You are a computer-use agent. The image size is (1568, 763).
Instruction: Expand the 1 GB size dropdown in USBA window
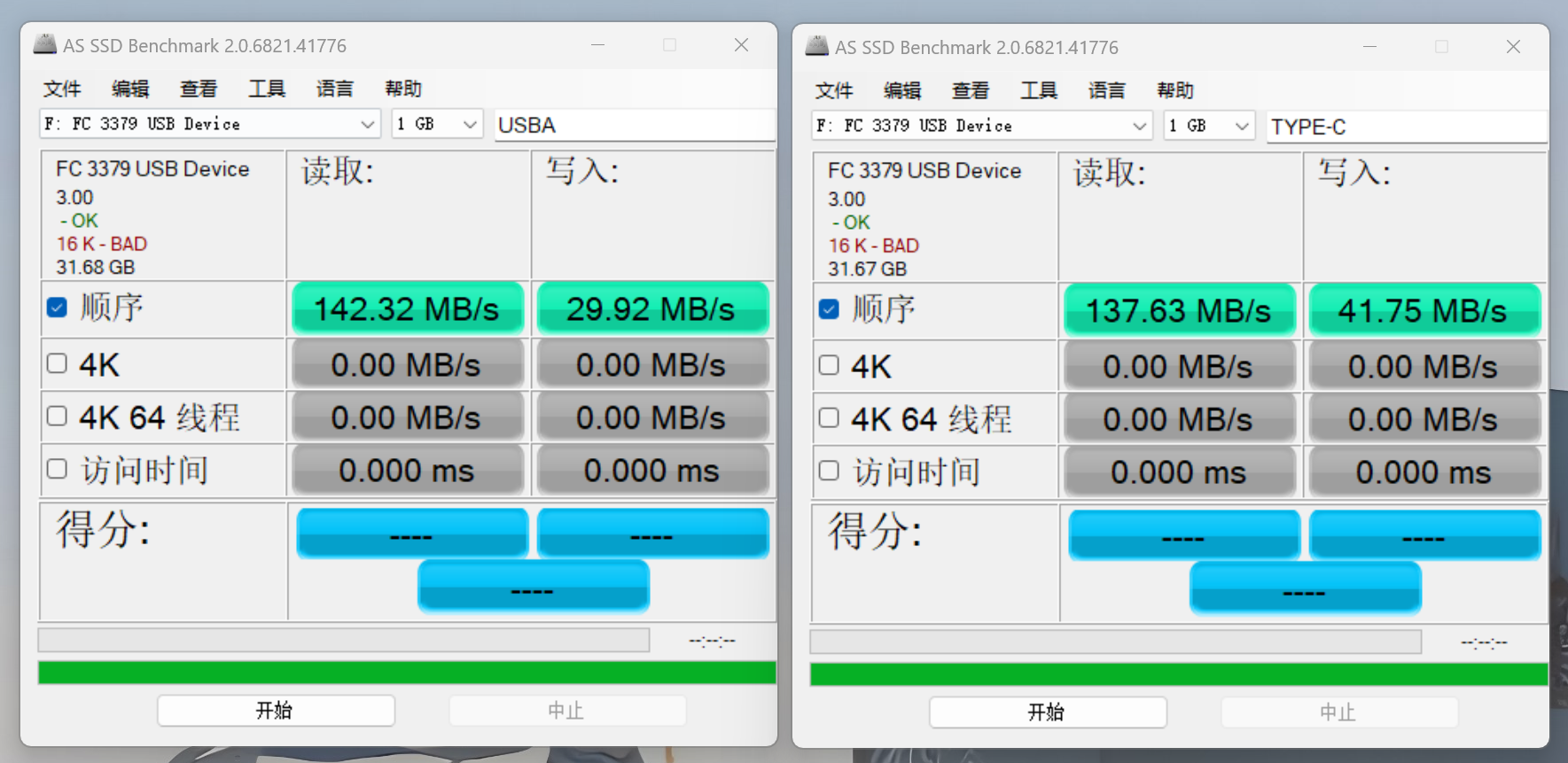[x=437, y=124]
